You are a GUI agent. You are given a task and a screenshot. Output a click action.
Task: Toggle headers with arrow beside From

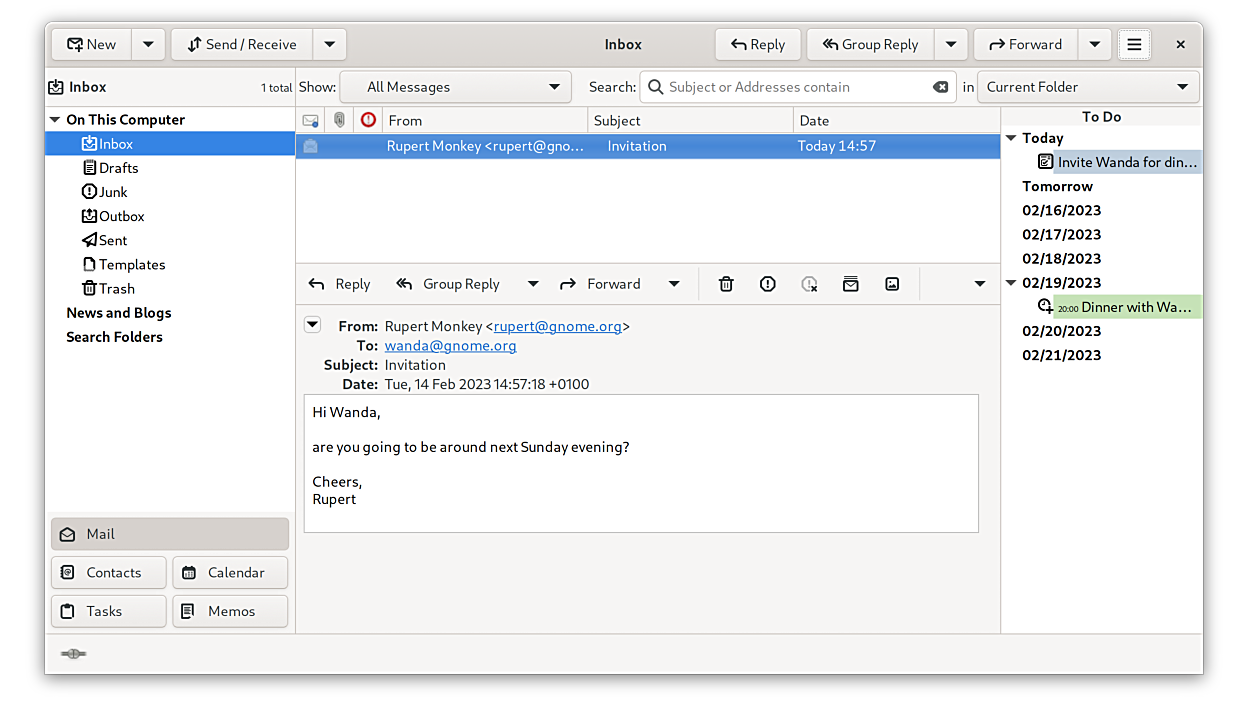pyautogui.click(x=313, y=325)
